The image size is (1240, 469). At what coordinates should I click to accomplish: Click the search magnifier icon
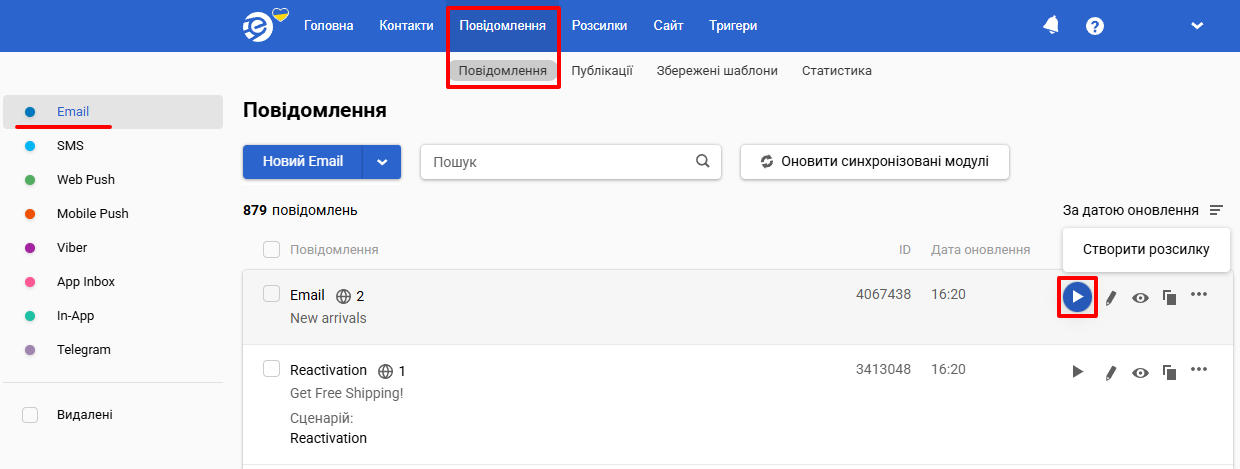pyautogui.click(x=703, y=160)
